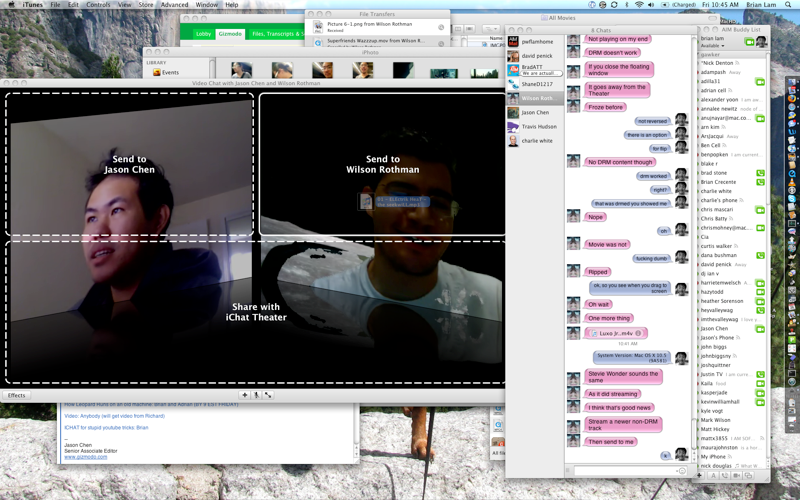The height and width of the screenshot is (500, 800).
Task: Open the File menu in menu bar
Action: 55,5
